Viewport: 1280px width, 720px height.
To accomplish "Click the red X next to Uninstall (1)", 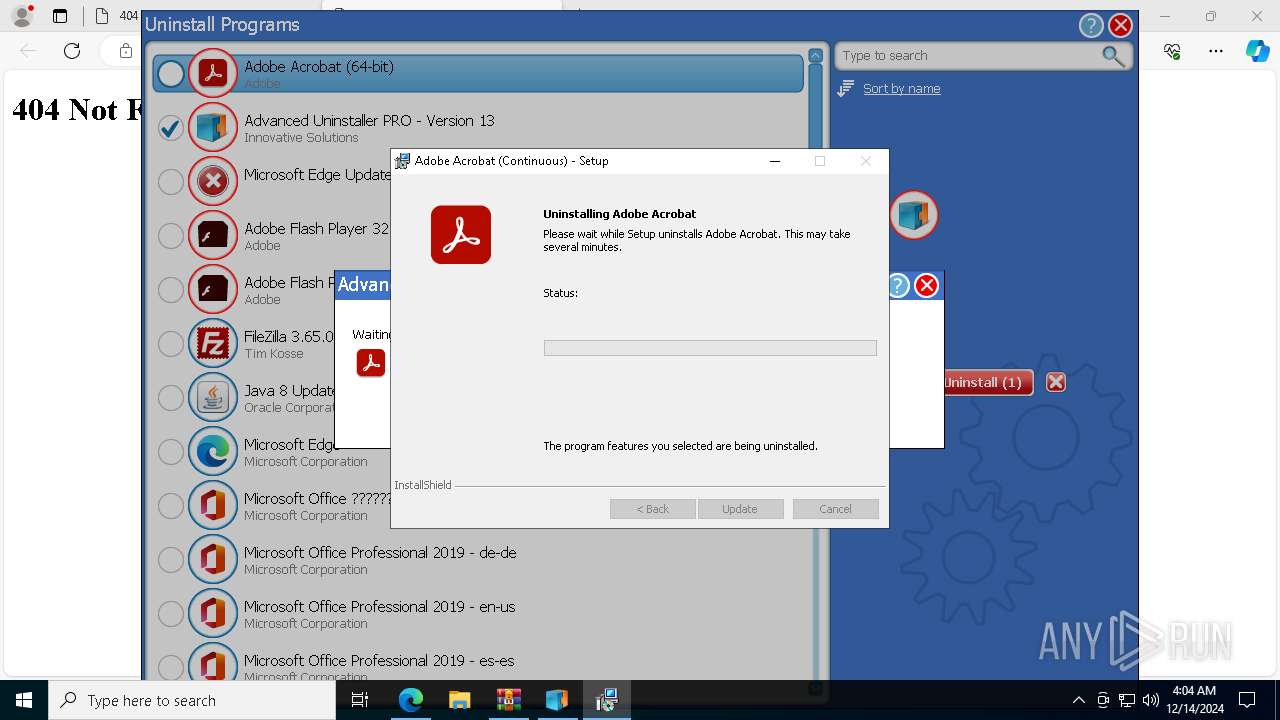I will [x=1055, y=382].
